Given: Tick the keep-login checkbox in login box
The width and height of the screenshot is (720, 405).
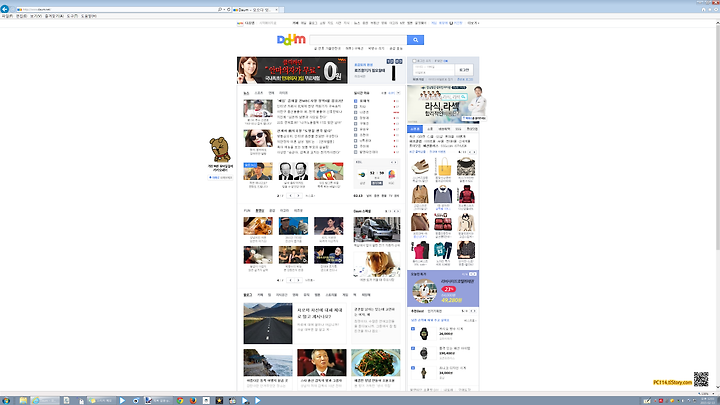Looking at the screenshot, I should 414,61.
